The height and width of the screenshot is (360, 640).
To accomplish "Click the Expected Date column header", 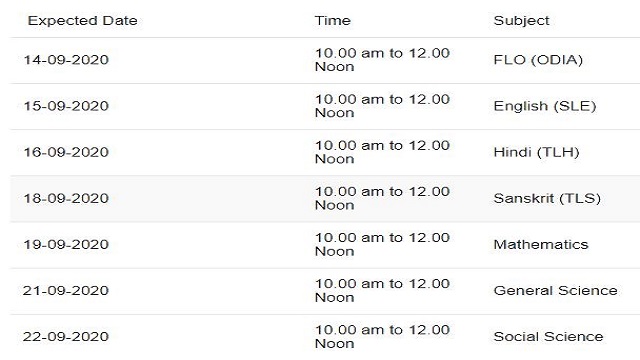I will point(82,20).
